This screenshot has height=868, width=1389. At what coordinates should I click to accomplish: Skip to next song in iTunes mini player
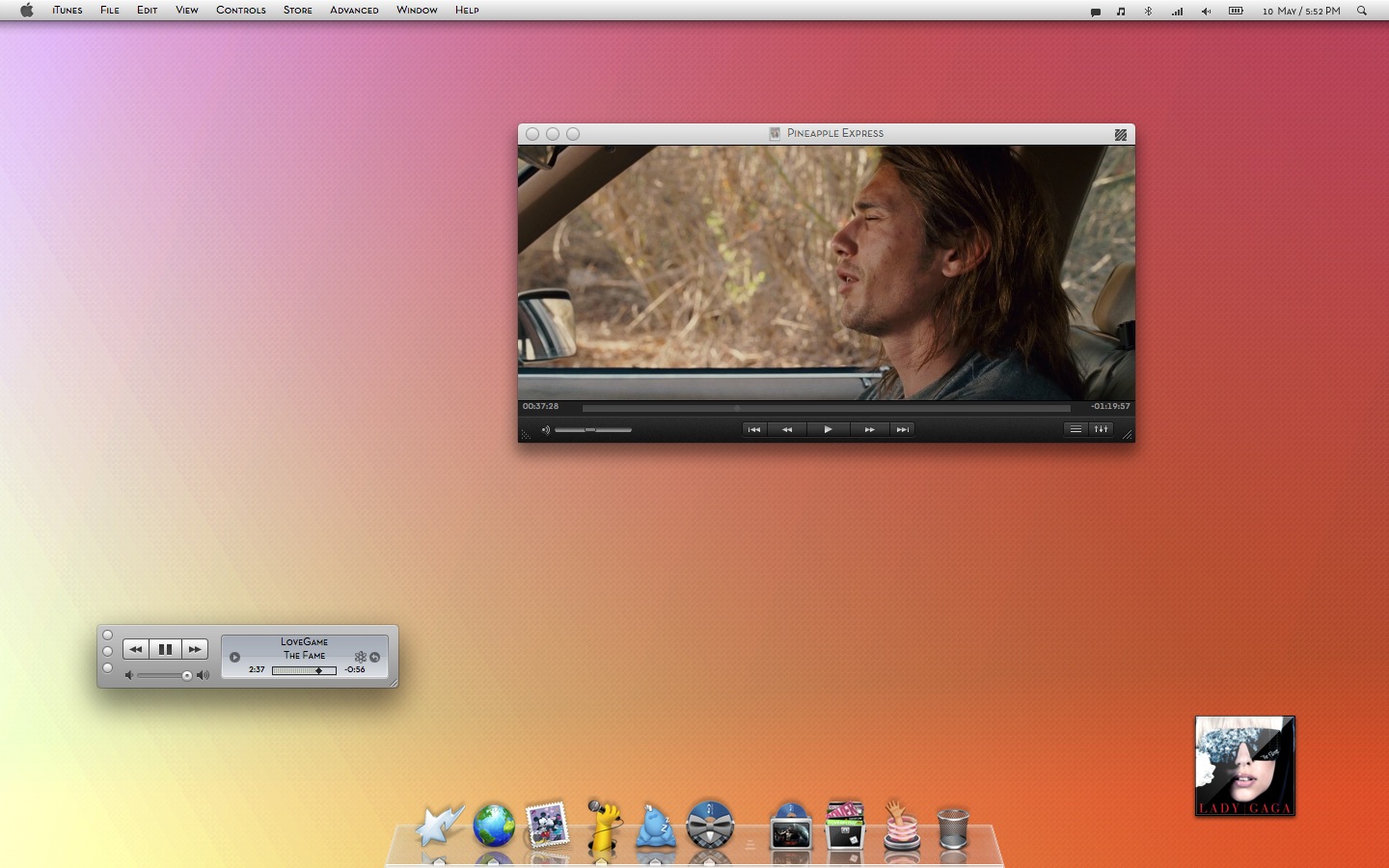[x=195, y=649]
